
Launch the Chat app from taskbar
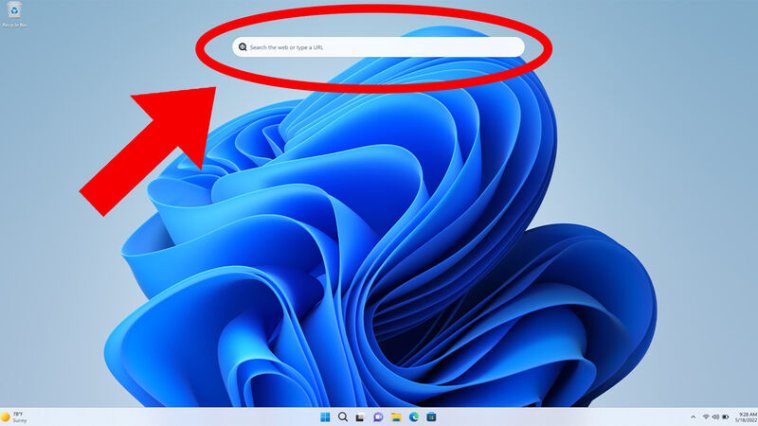pyautogui.click(x=378, y=417)
